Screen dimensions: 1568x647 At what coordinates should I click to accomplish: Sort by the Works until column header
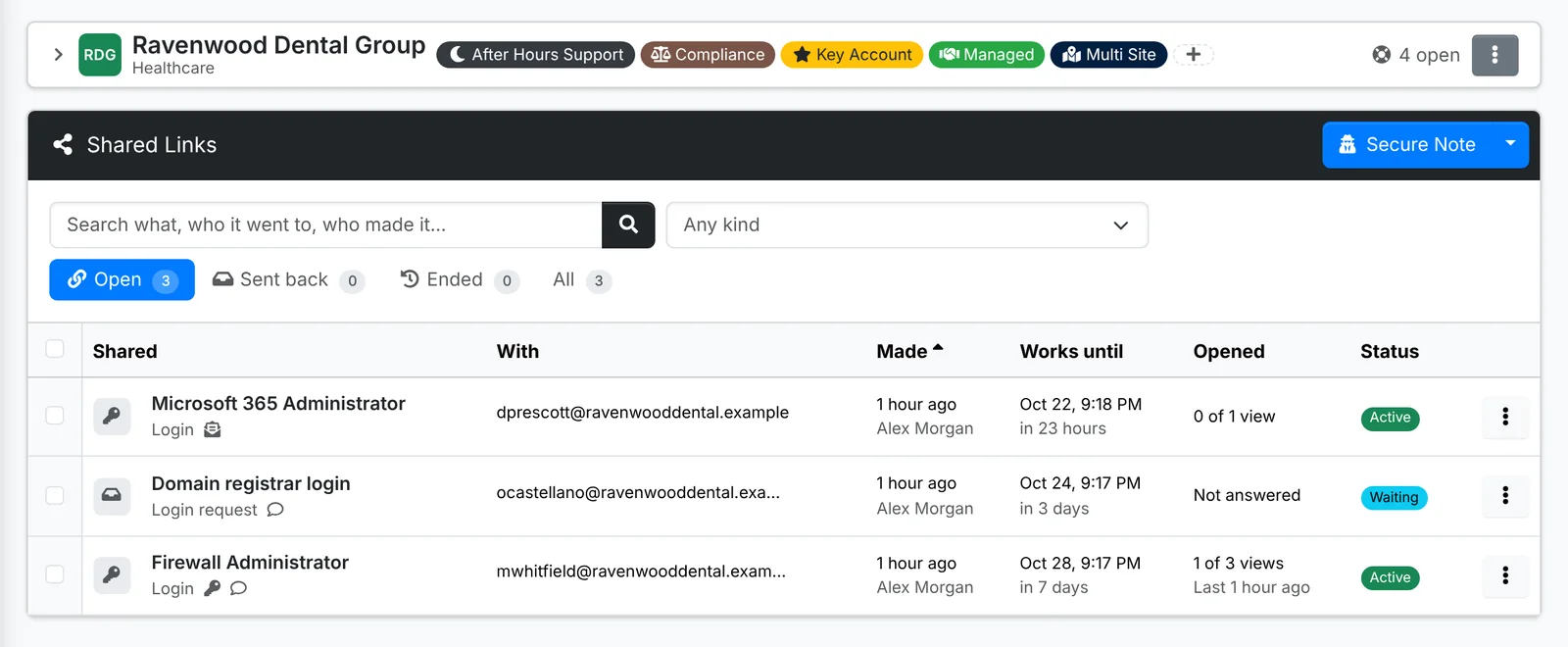[1071, 351]
